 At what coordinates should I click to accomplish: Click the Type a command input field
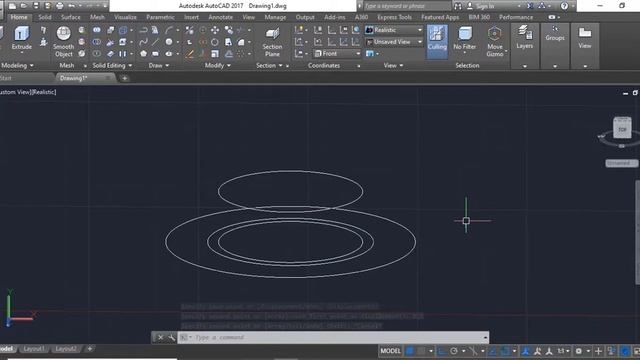(330, 338)
